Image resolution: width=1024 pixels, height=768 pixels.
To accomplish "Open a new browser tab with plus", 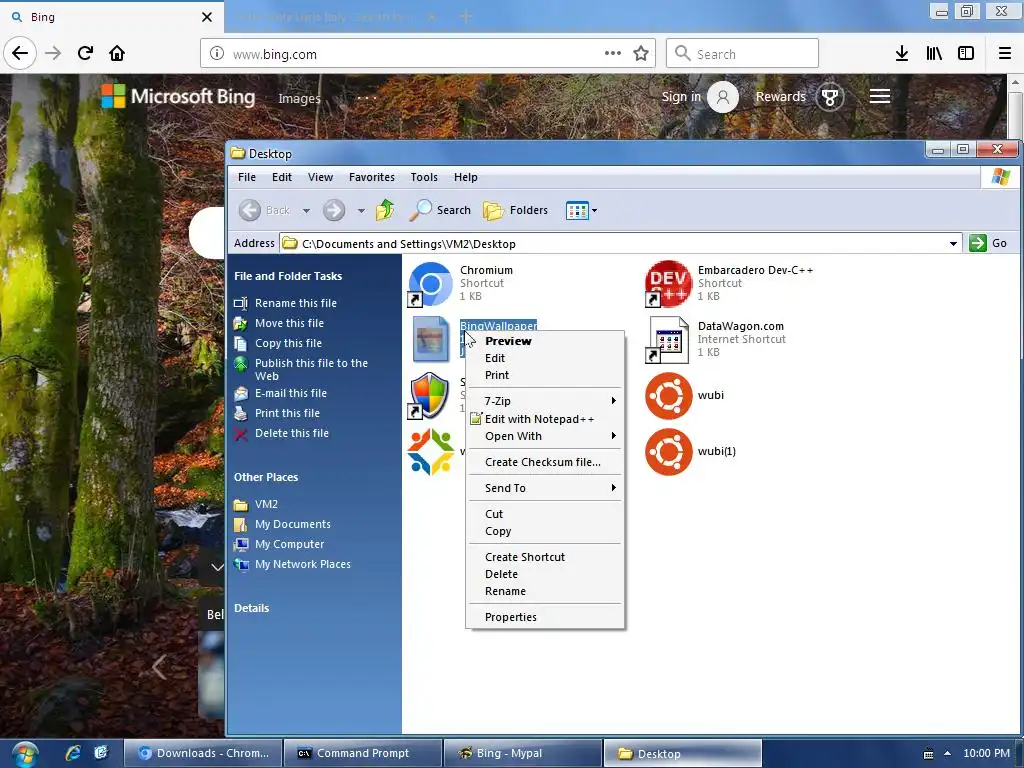I will (466, 16).
